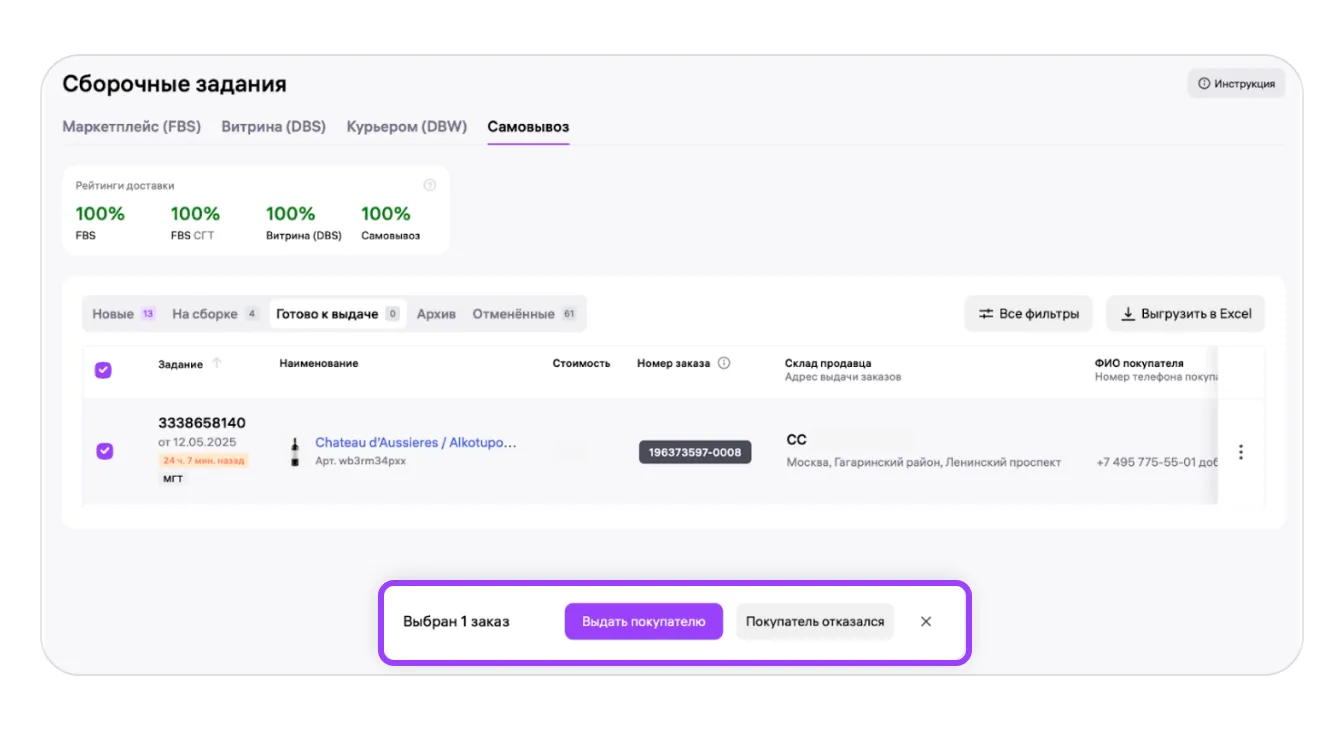The height and width of the screenshot is (730, 1344).
Task: Select the Новые status tab
Action: [113, 314]
